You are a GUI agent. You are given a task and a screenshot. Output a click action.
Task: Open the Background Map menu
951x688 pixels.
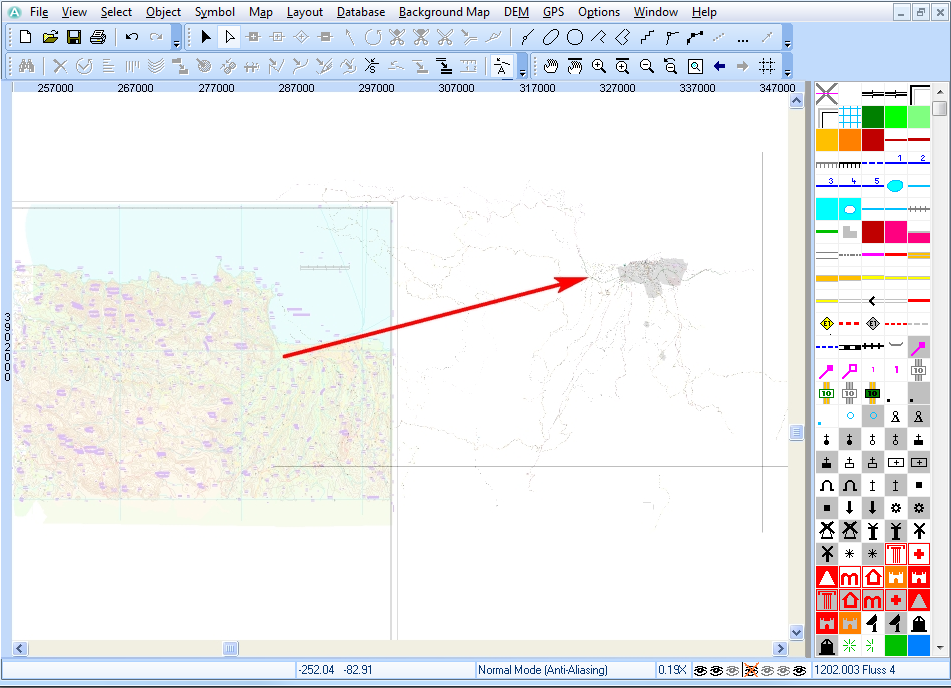(444, 12)
